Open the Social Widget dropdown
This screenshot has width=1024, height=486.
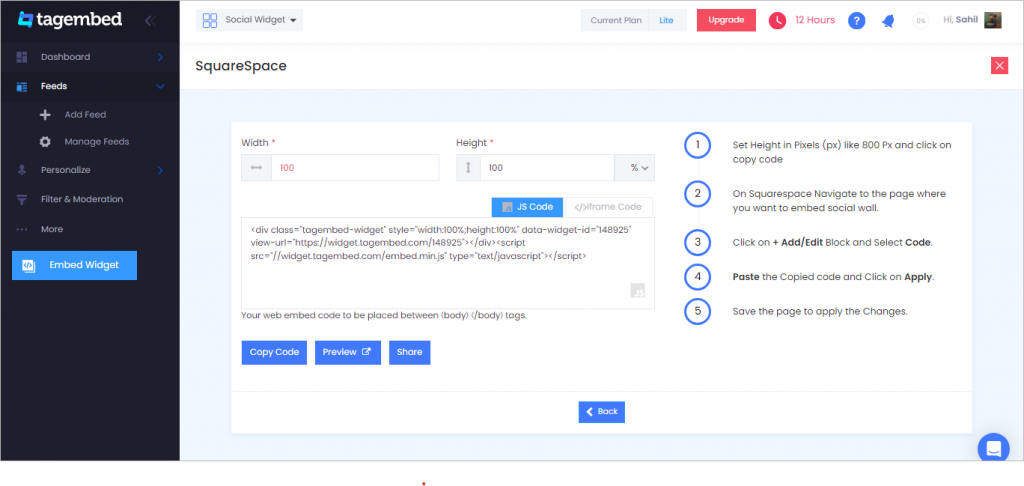249,20
